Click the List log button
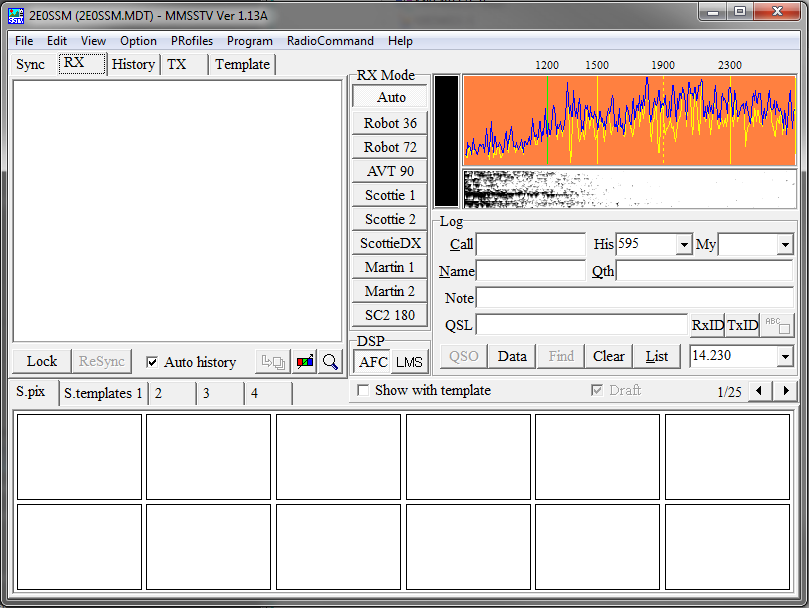This screenshot has height=608, width=809. pos(657,356)
